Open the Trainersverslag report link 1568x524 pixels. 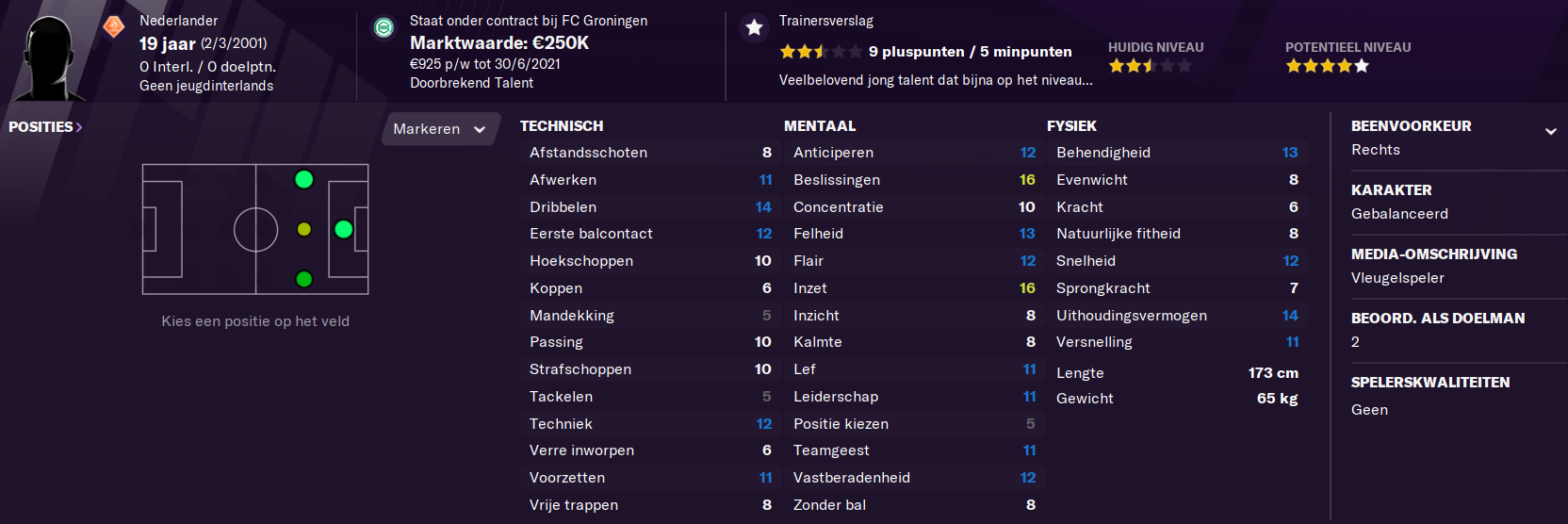coord(826,21)
